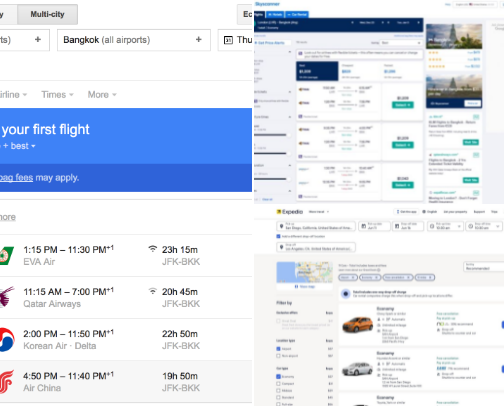Open the More filter dropdown
The image size is (504, 406).
(102, 95)
